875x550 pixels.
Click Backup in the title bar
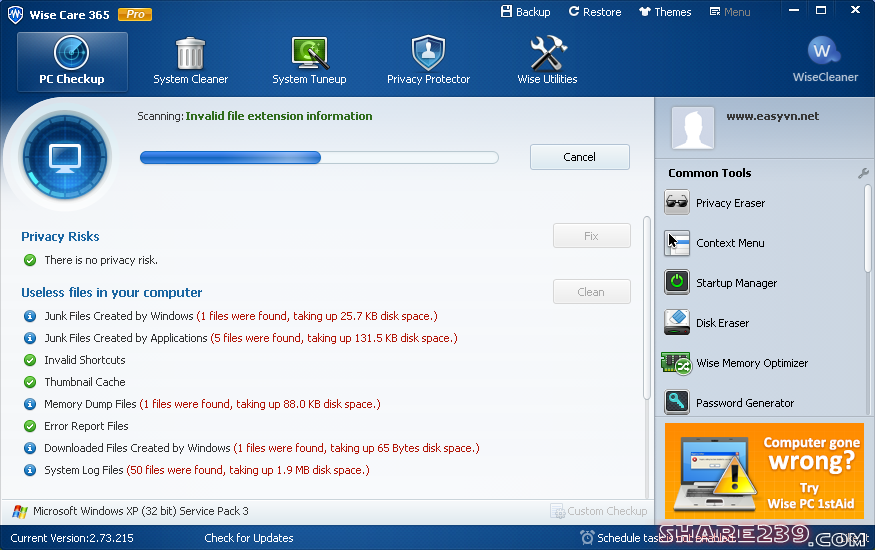pyautogui.click(x=526, y=12)
